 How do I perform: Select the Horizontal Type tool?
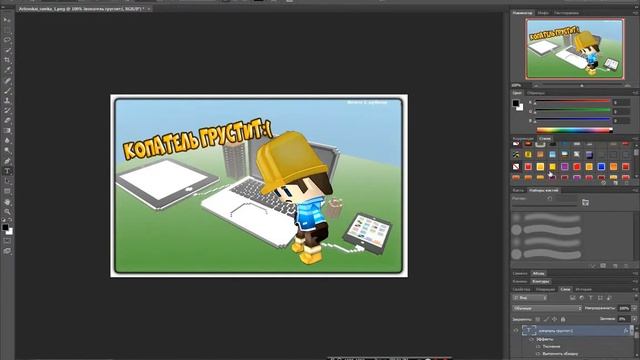(x=7, y=171)
